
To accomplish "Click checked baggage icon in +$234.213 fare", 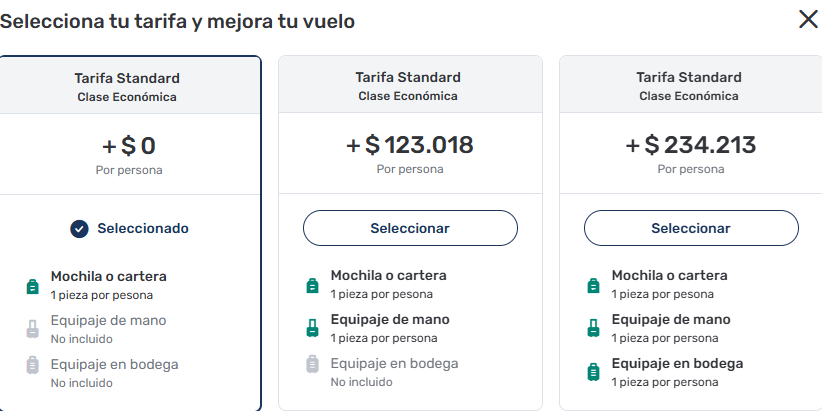I will 593,371.
